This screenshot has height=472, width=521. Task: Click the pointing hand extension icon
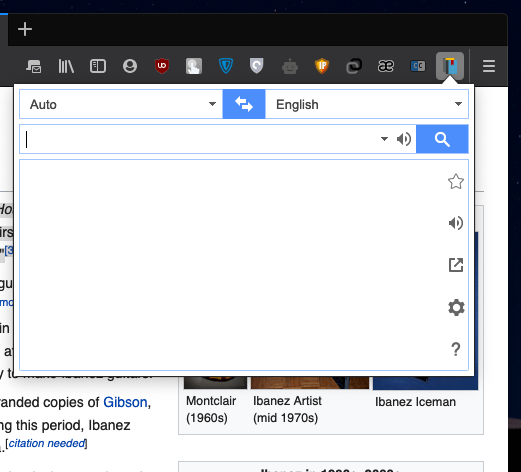click(x=194, y=66)
